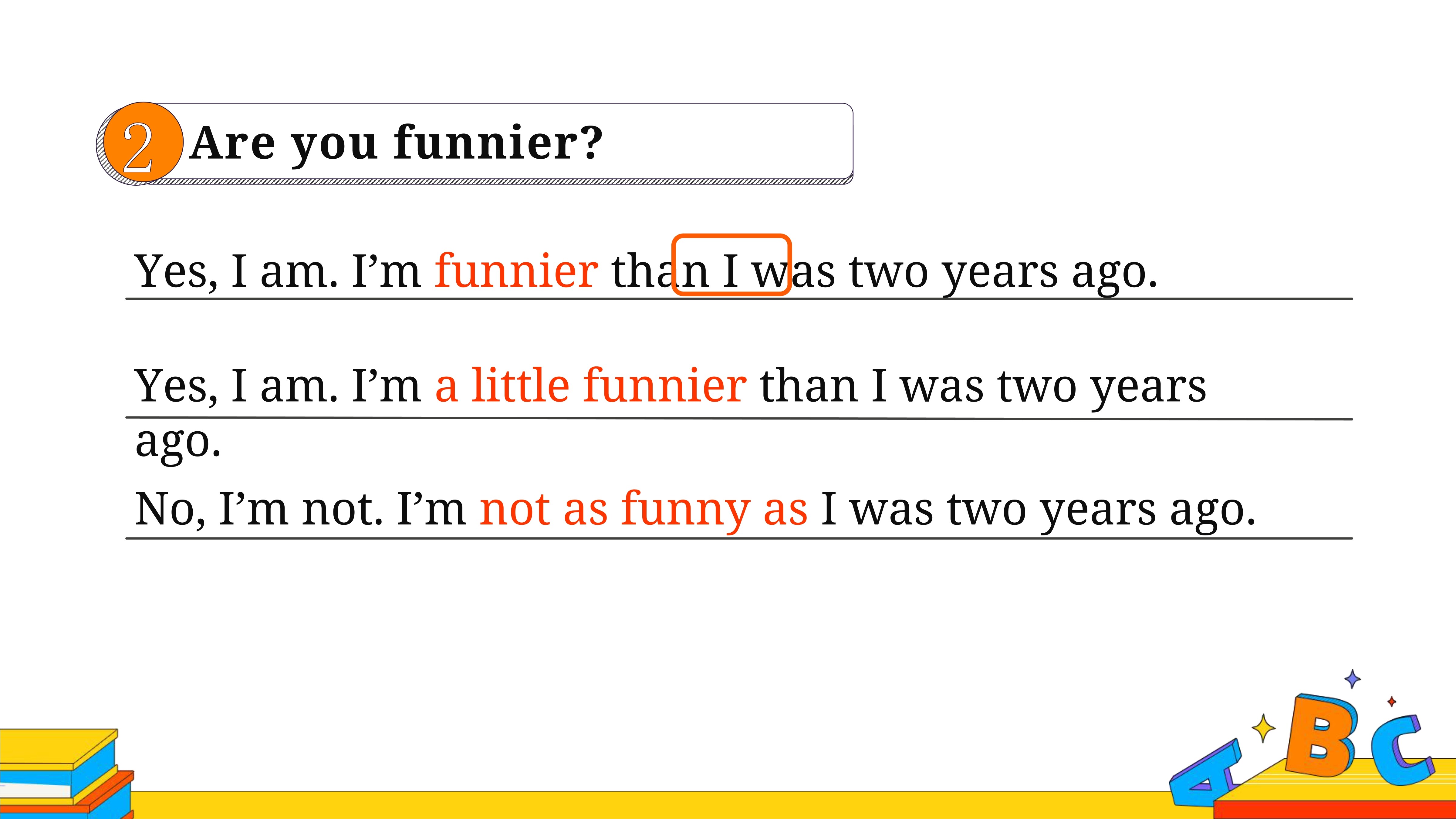Click the yellow four-point sparkle star
This screenshot has width=1456, height=819.
[x=1263, y=729]
